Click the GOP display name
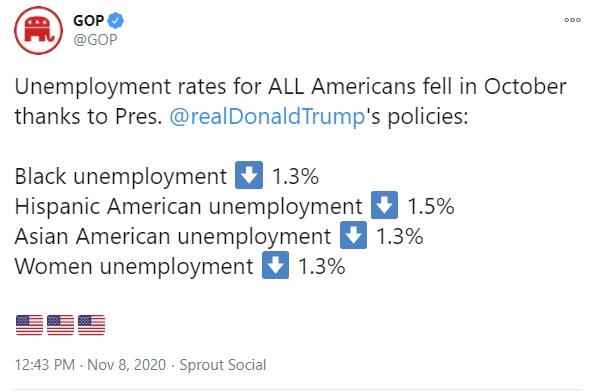 point(88,20)
